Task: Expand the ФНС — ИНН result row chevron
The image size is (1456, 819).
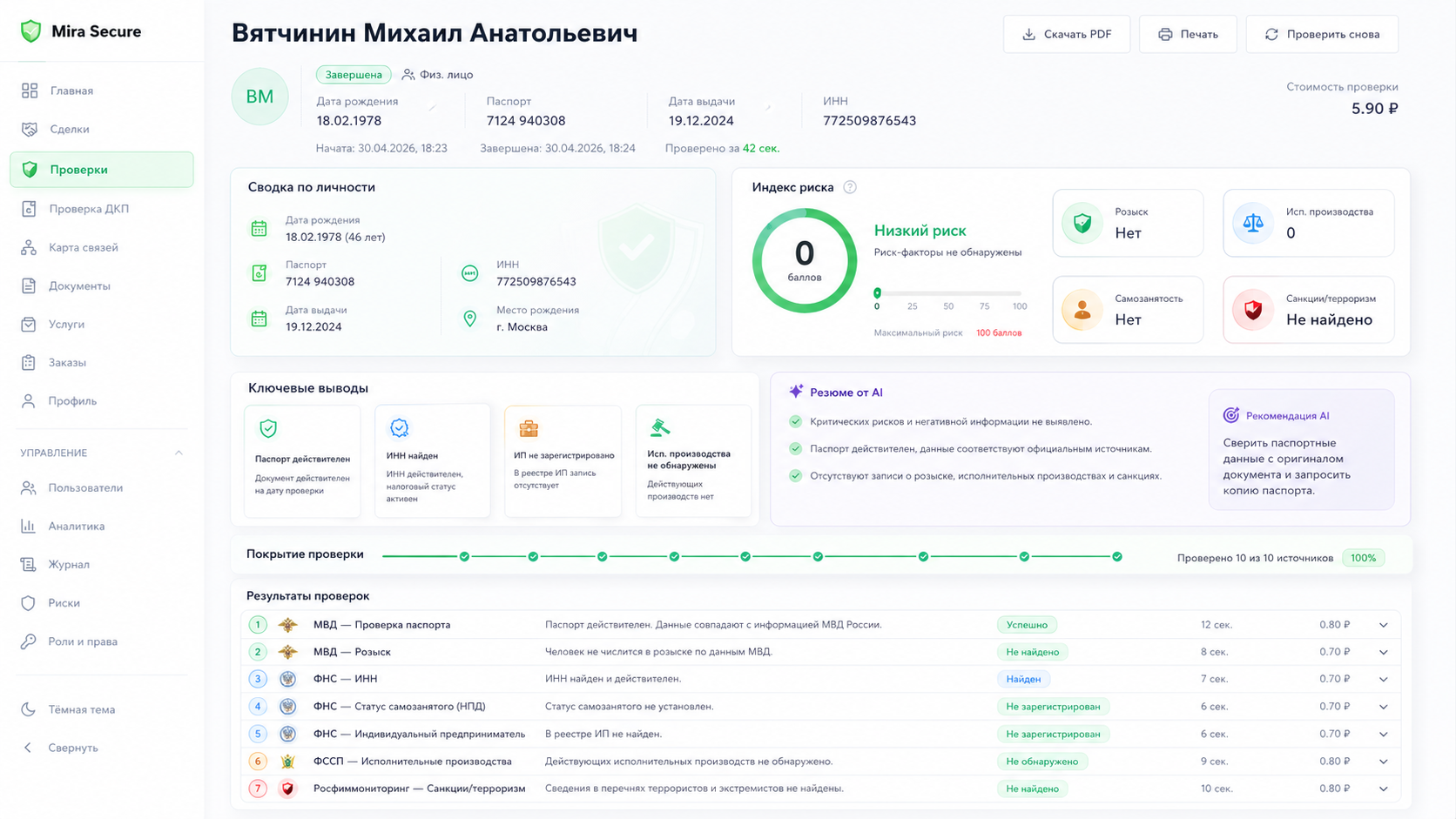Action: (1384, 679)
